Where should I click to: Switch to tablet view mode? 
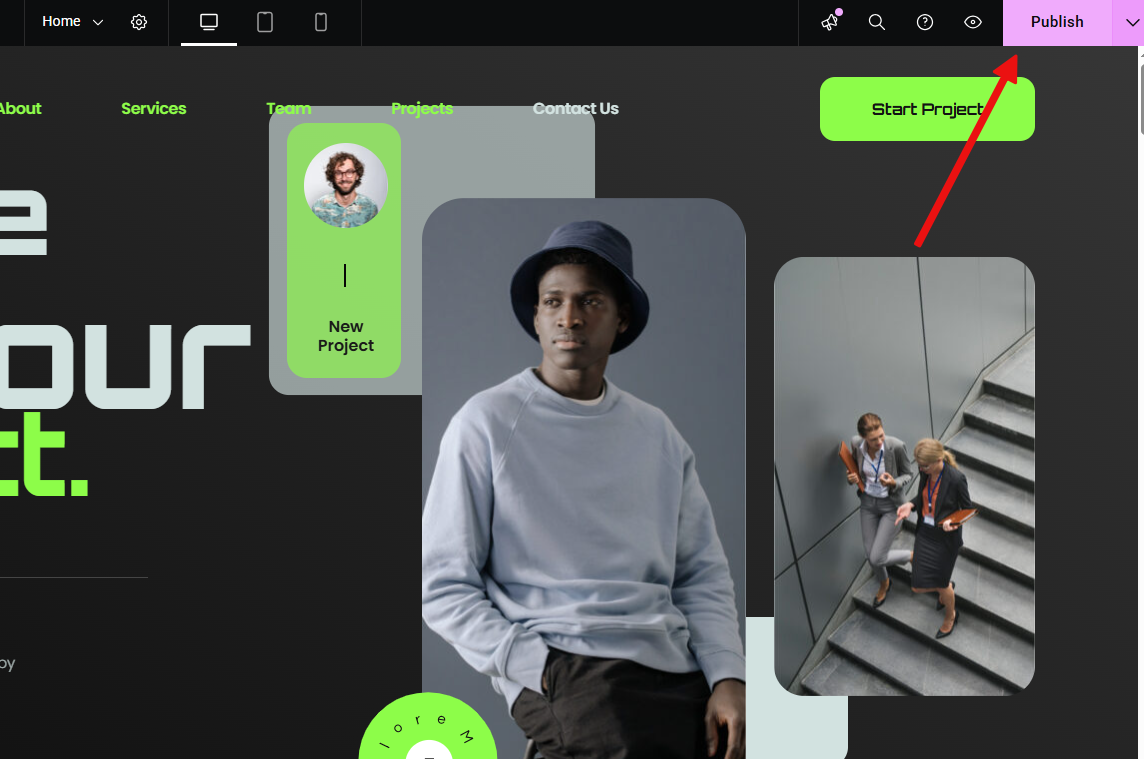(265, 22)
